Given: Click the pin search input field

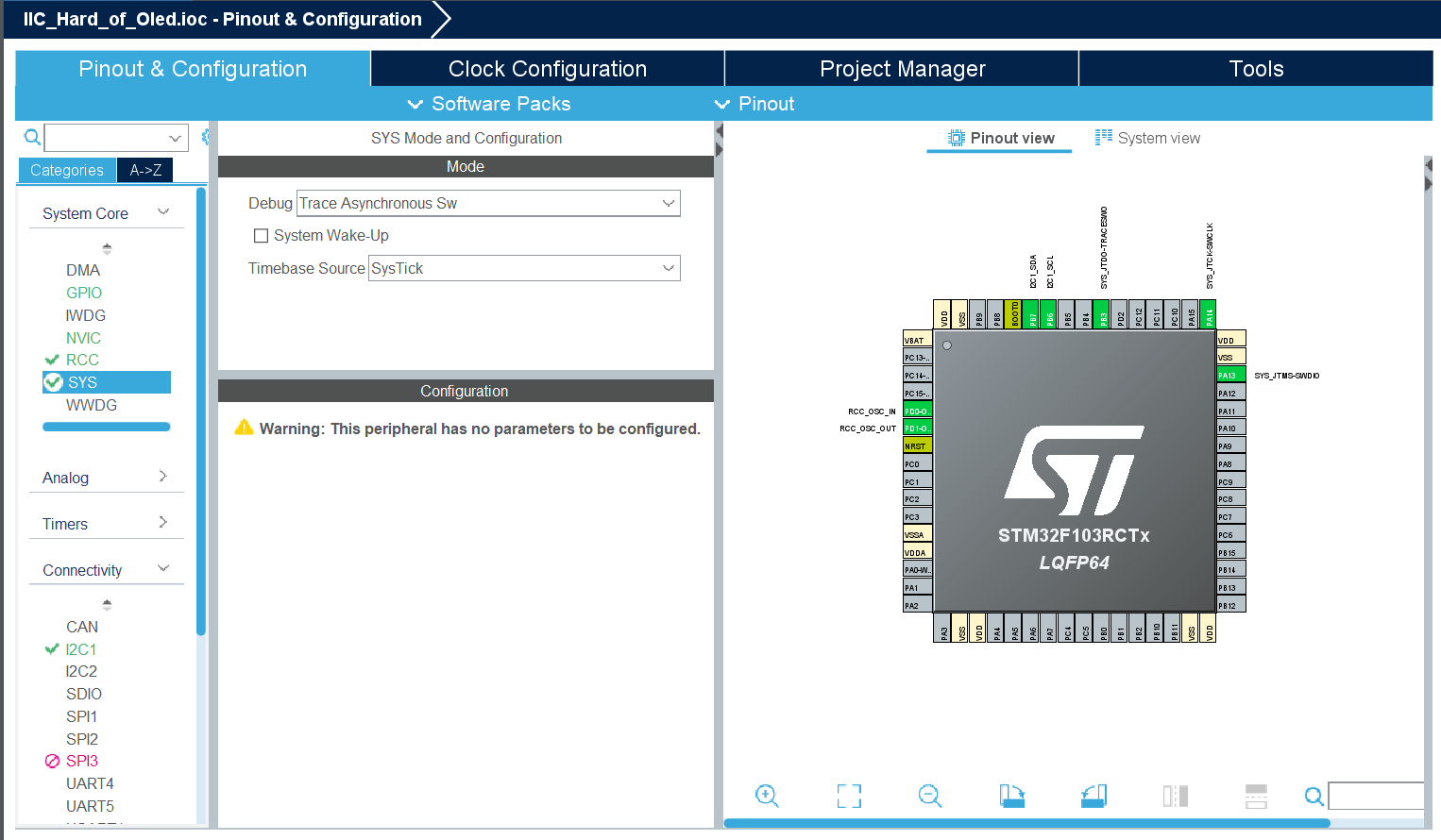Looking at the screenshot, I should 1376,796.
